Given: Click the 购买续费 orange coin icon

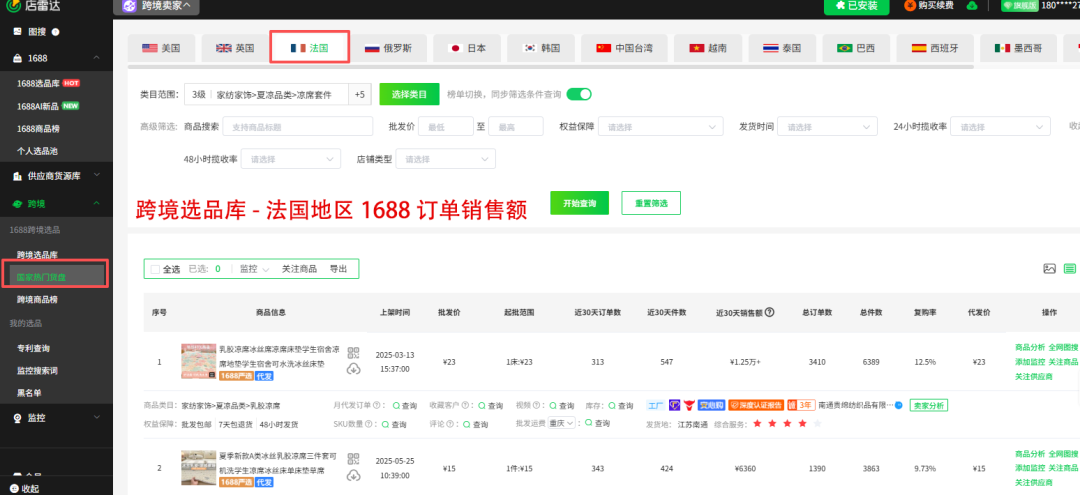Looking at the screenshot, I should click(x=910, y=6).
